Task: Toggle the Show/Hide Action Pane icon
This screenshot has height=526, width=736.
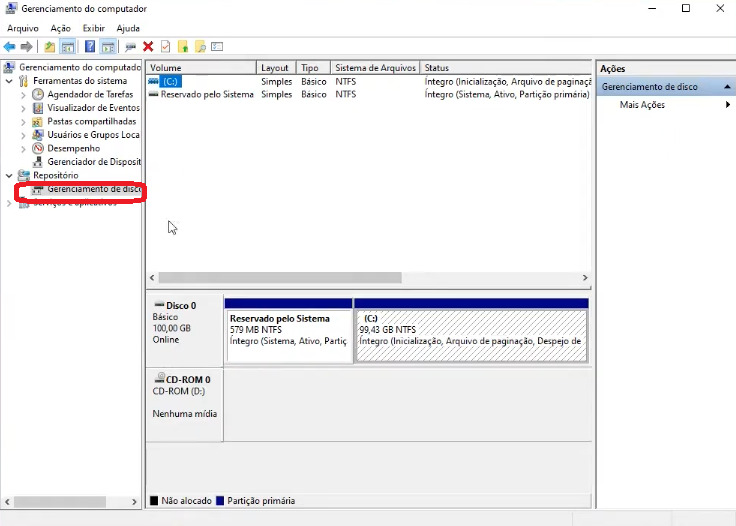Action: click(x=107, y=46)
